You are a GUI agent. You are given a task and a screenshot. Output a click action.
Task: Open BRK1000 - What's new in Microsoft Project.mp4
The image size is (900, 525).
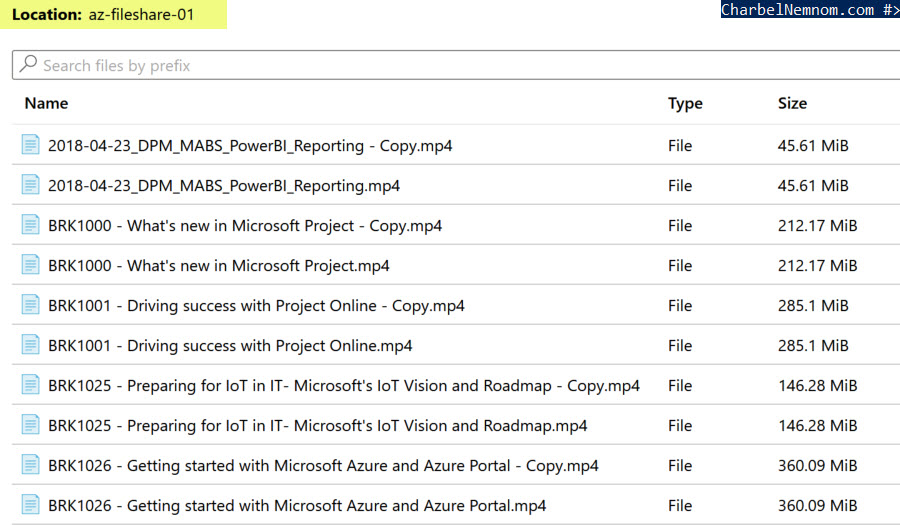(x=219, y=266)
